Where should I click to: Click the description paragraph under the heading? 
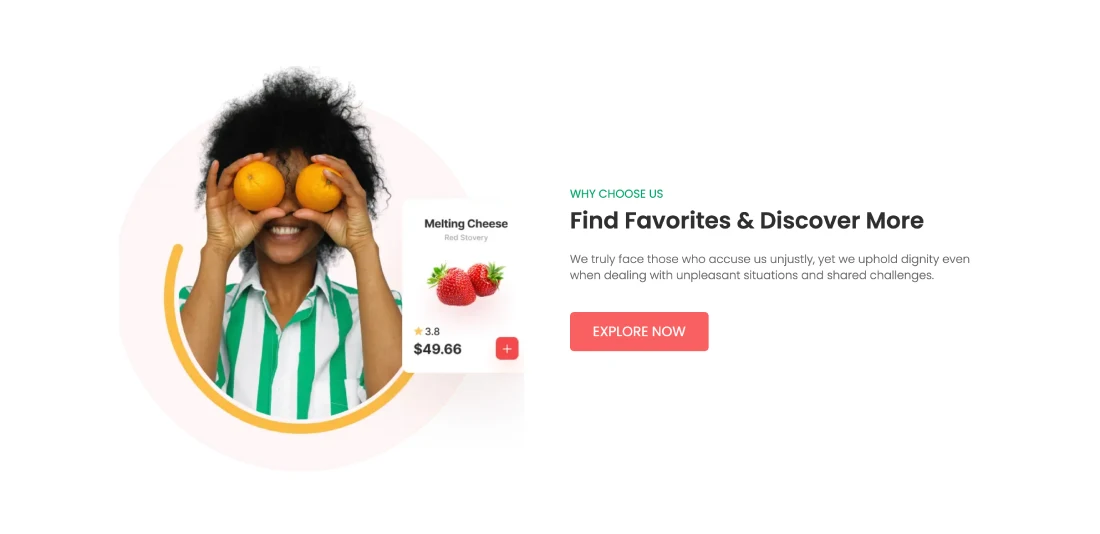click(x=770, y=267)
